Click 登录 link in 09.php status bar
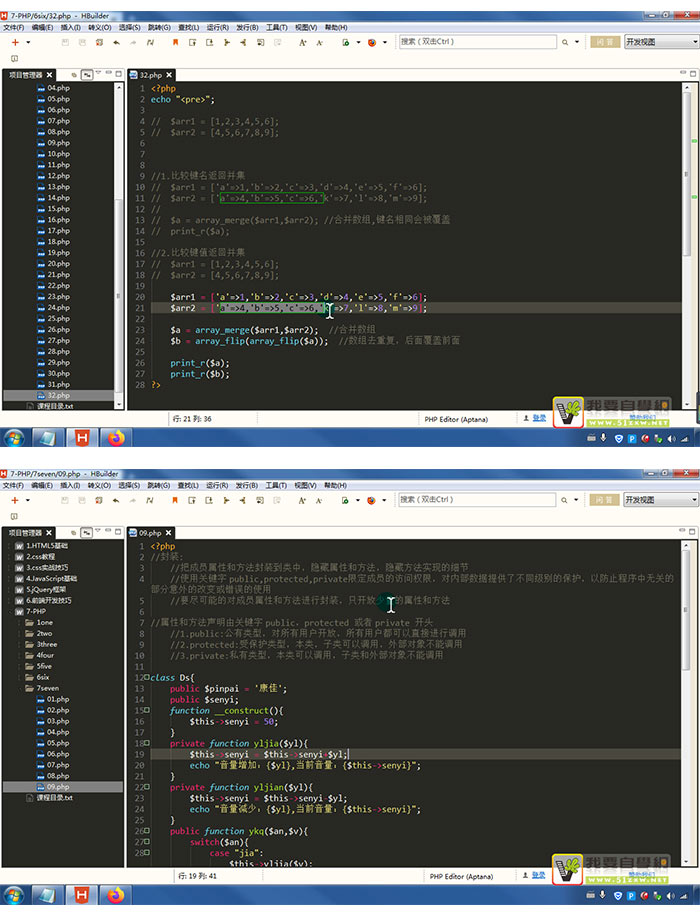The image size is (700, 915). [x=539, y=876]
